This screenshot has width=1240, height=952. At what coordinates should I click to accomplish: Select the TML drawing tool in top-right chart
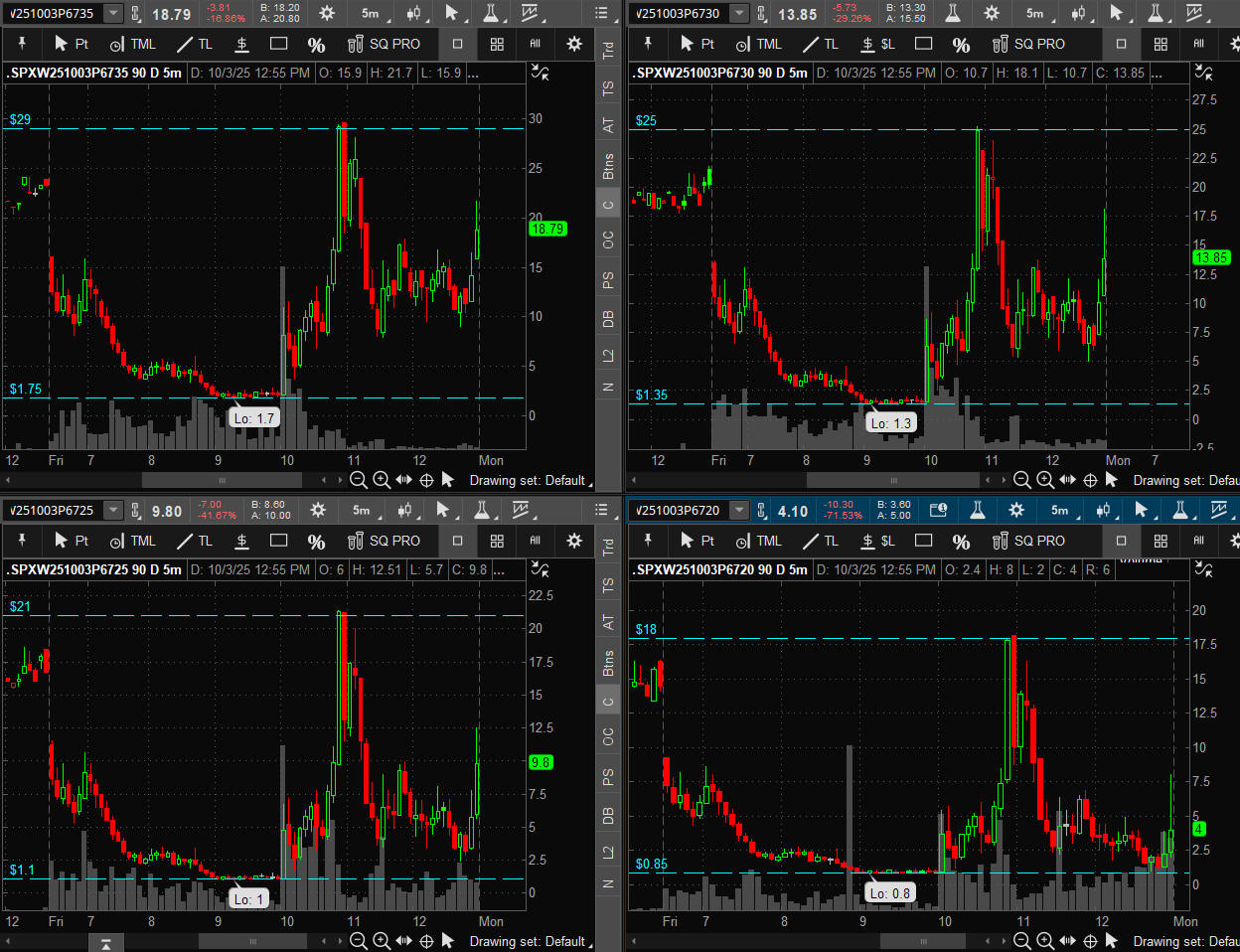(758, 44)
